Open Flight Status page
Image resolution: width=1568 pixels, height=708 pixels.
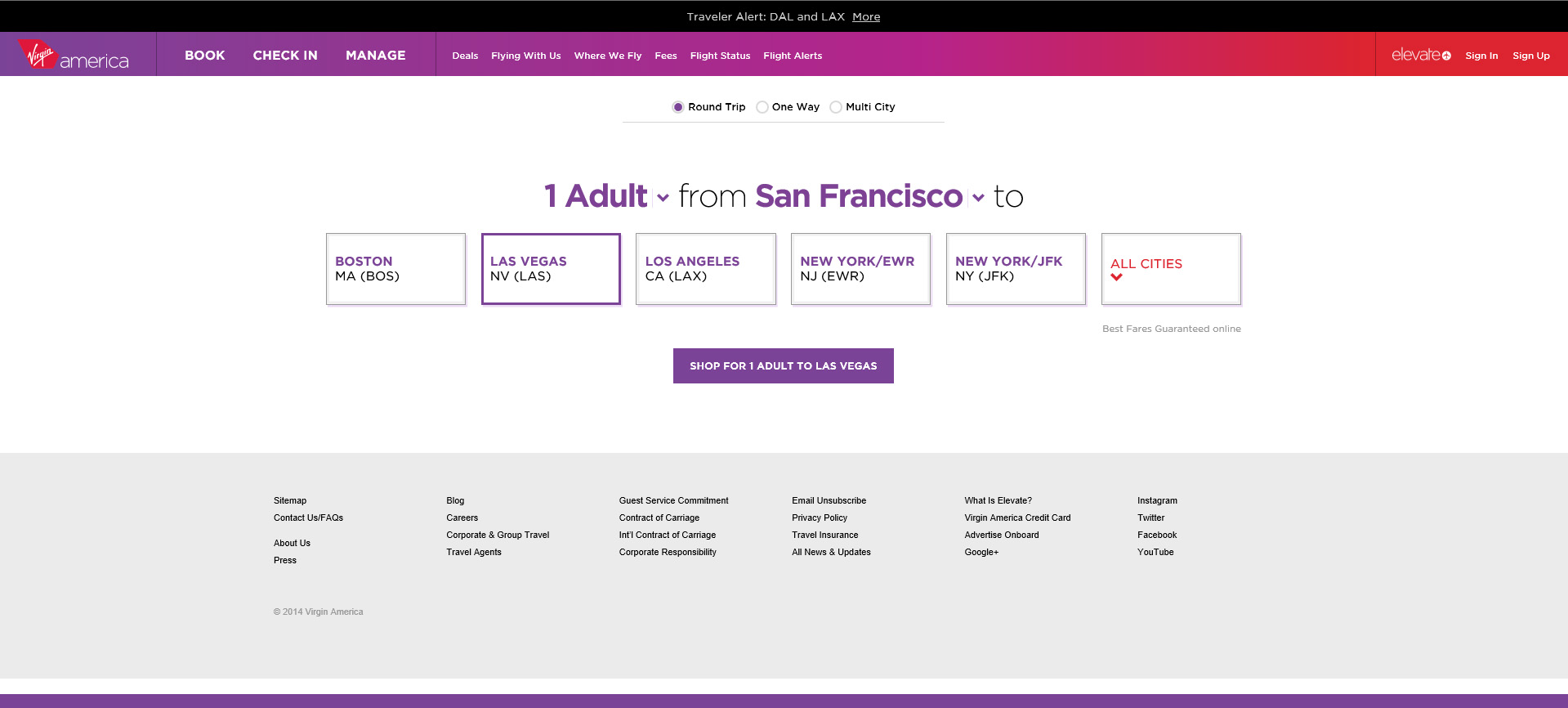(x=720, y=56)
